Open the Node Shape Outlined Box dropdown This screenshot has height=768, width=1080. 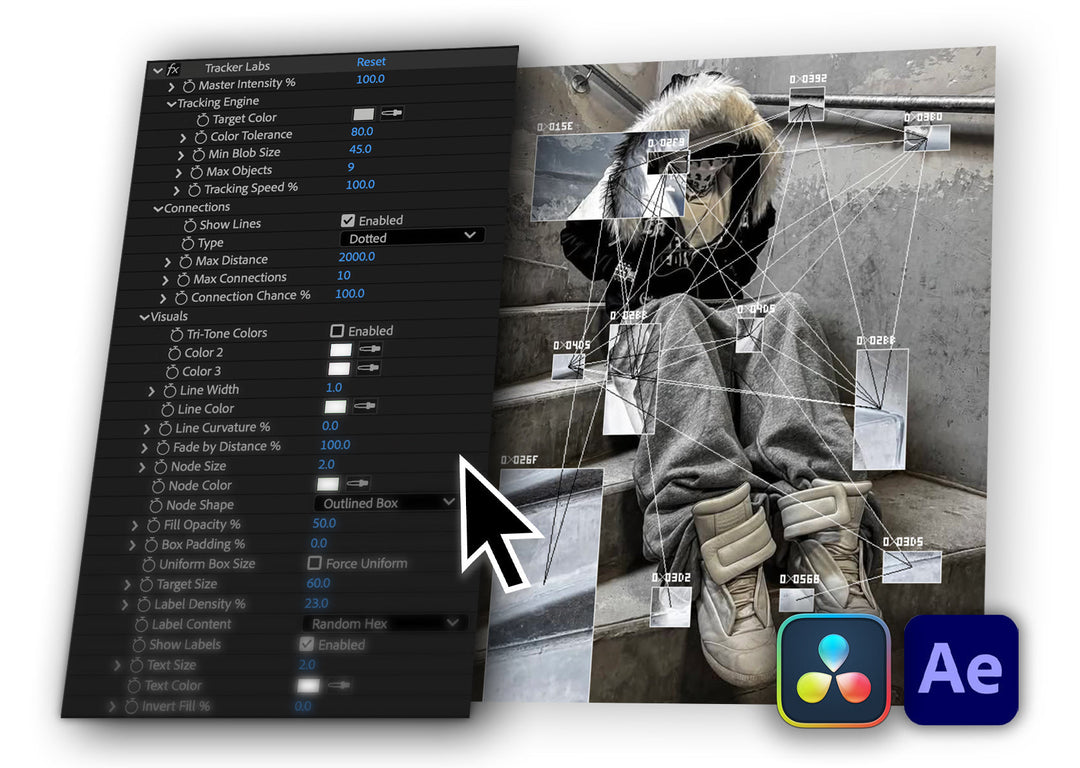[x=386, y=503]
